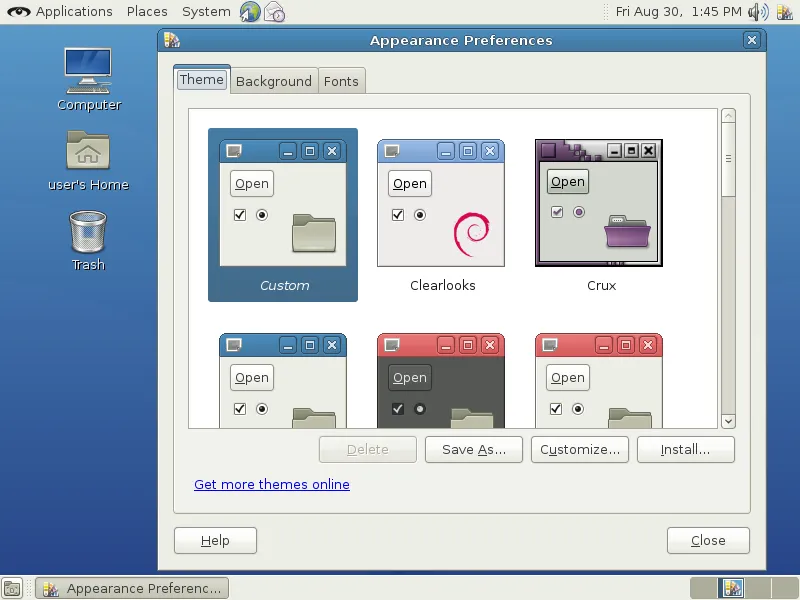Select the light theme with red titlebar
800x600 pixels.
tap(599, 381)
